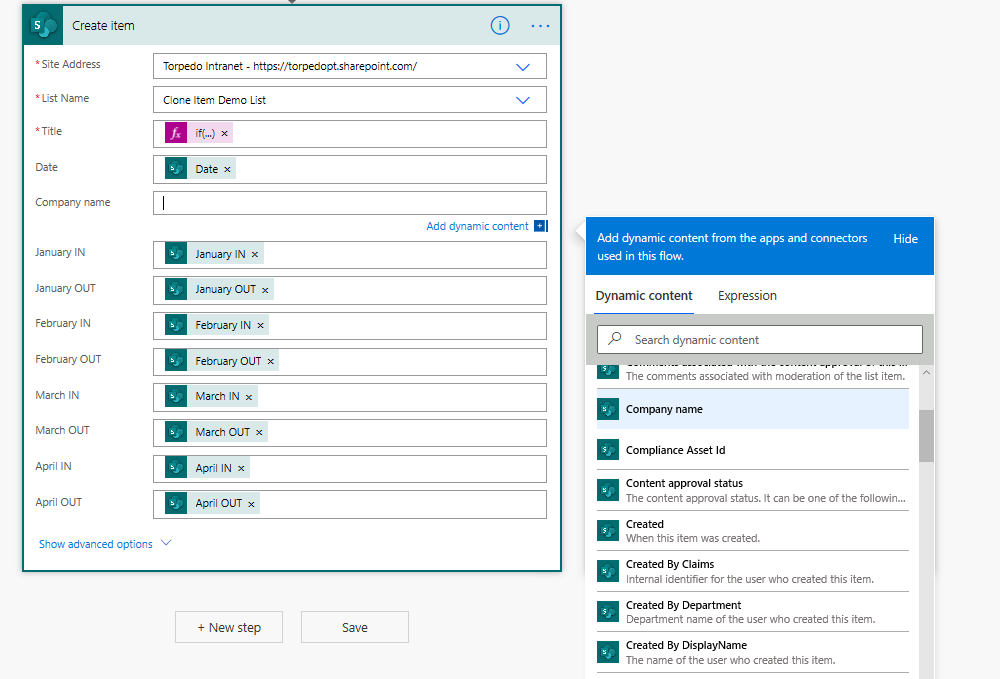1000x679 pixels.
Task: Hide the dynamic content panel
Action: coord(905,239)
